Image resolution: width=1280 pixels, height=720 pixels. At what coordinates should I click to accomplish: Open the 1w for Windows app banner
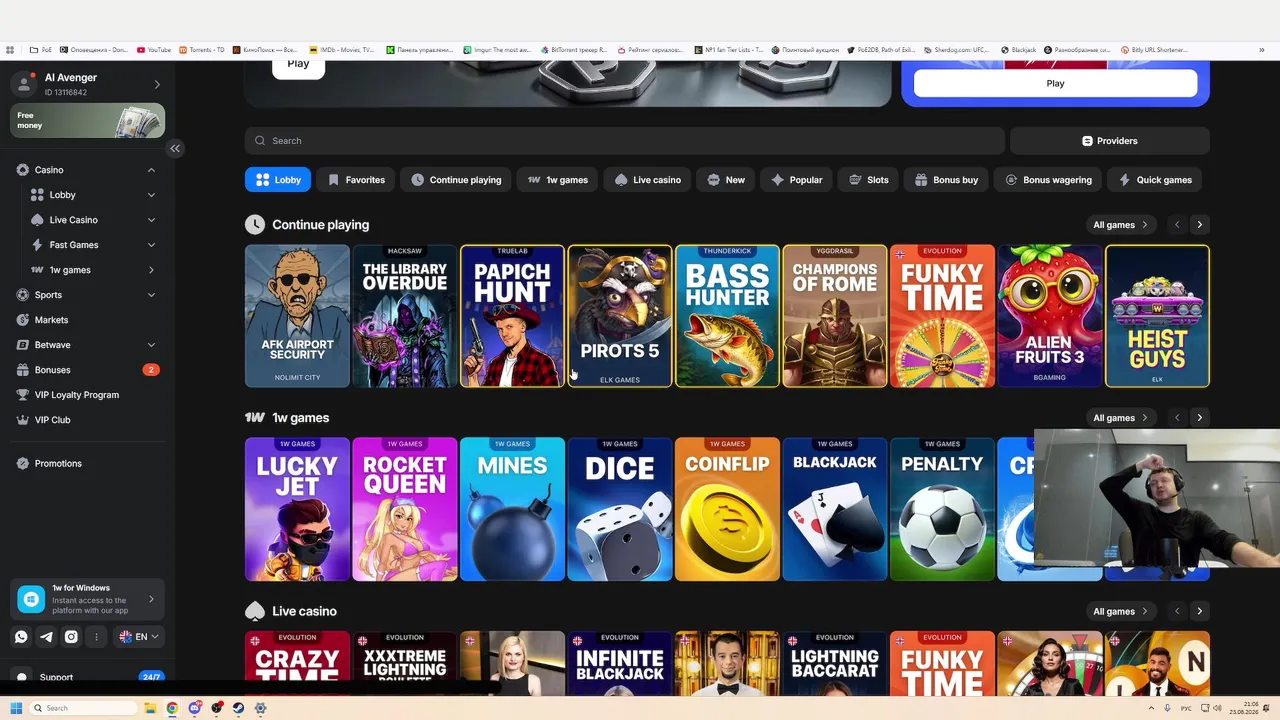(87, 599)
